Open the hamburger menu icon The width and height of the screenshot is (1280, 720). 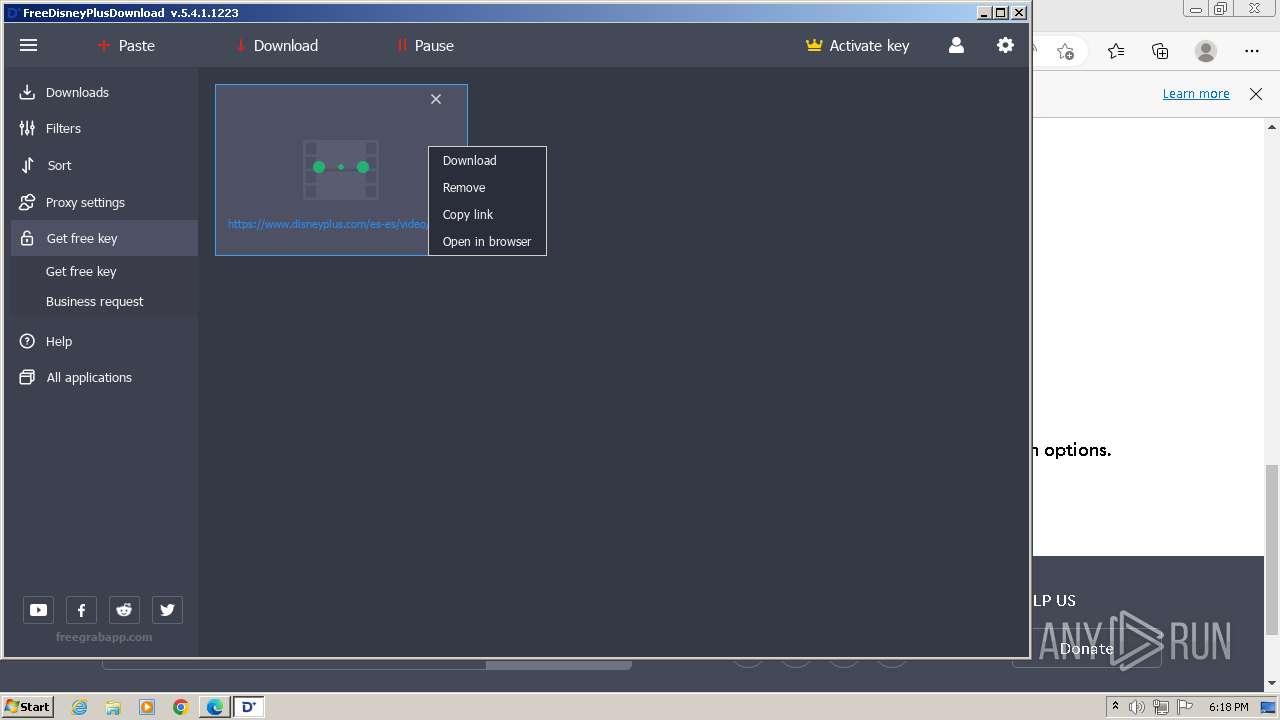[28, 45]
